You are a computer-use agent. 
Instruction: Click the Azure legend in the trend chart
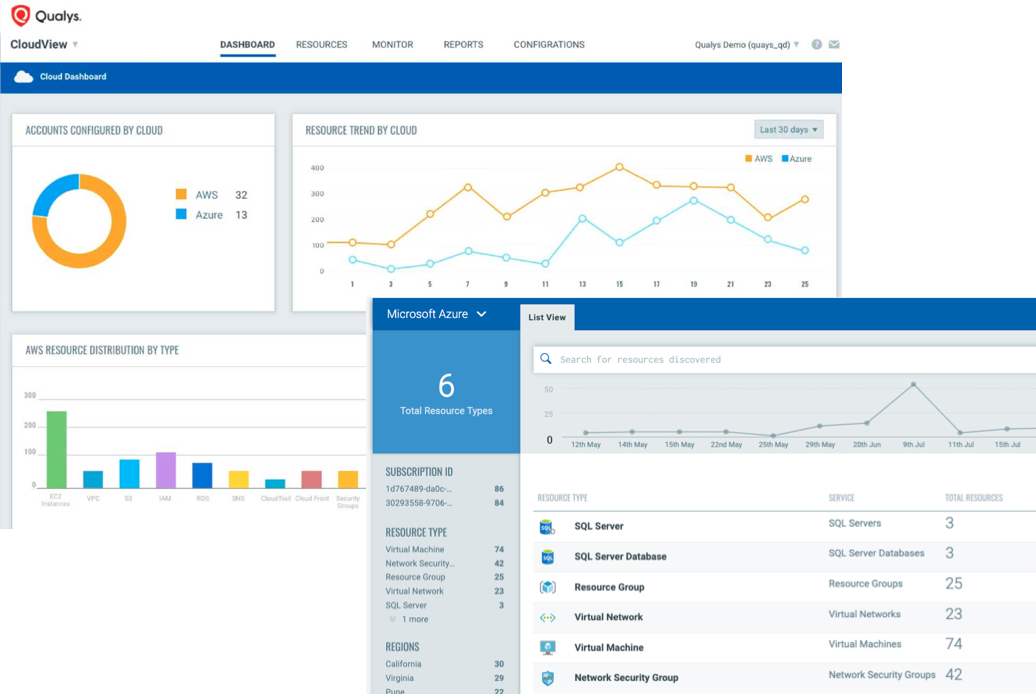[796, 159]
